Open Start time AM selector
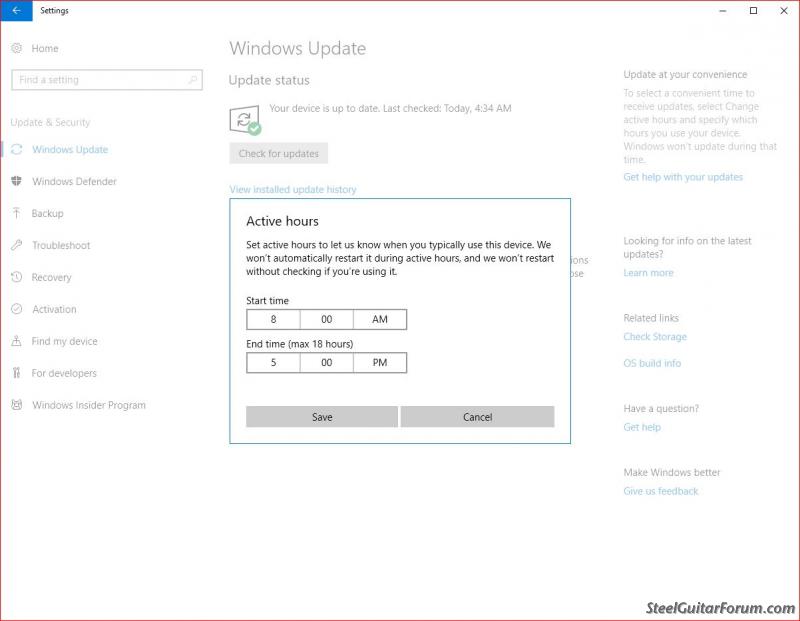Viewport: 800px width, 621px height. [380, 319]
